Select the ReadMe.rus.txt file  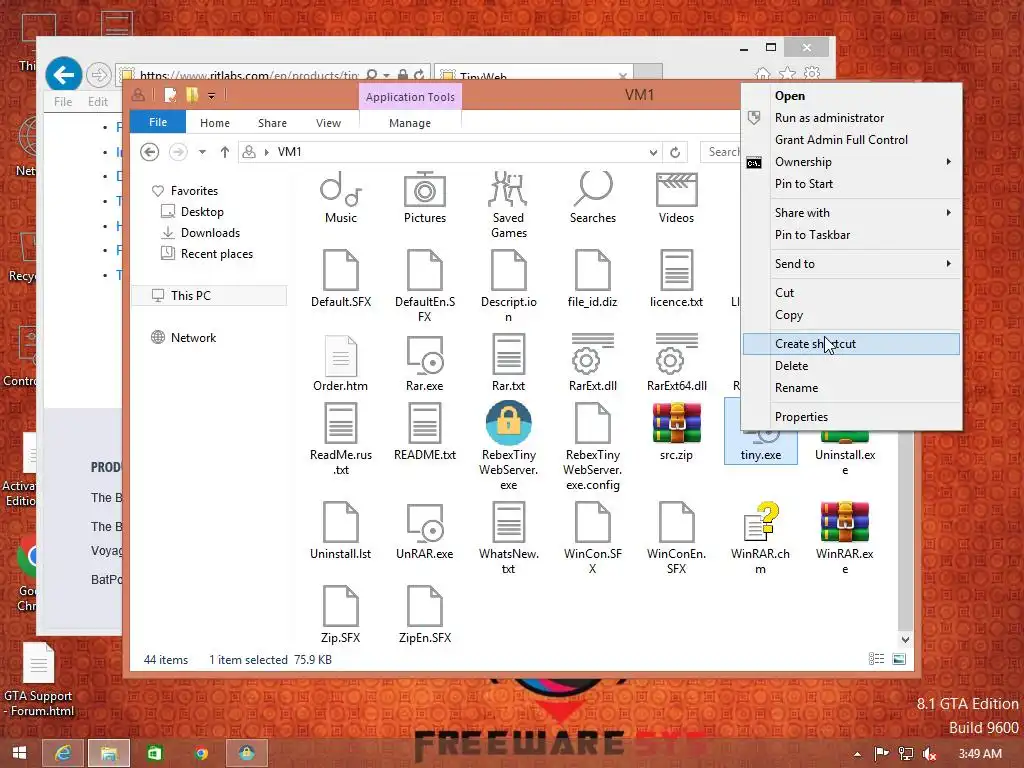tap(341, 439)
